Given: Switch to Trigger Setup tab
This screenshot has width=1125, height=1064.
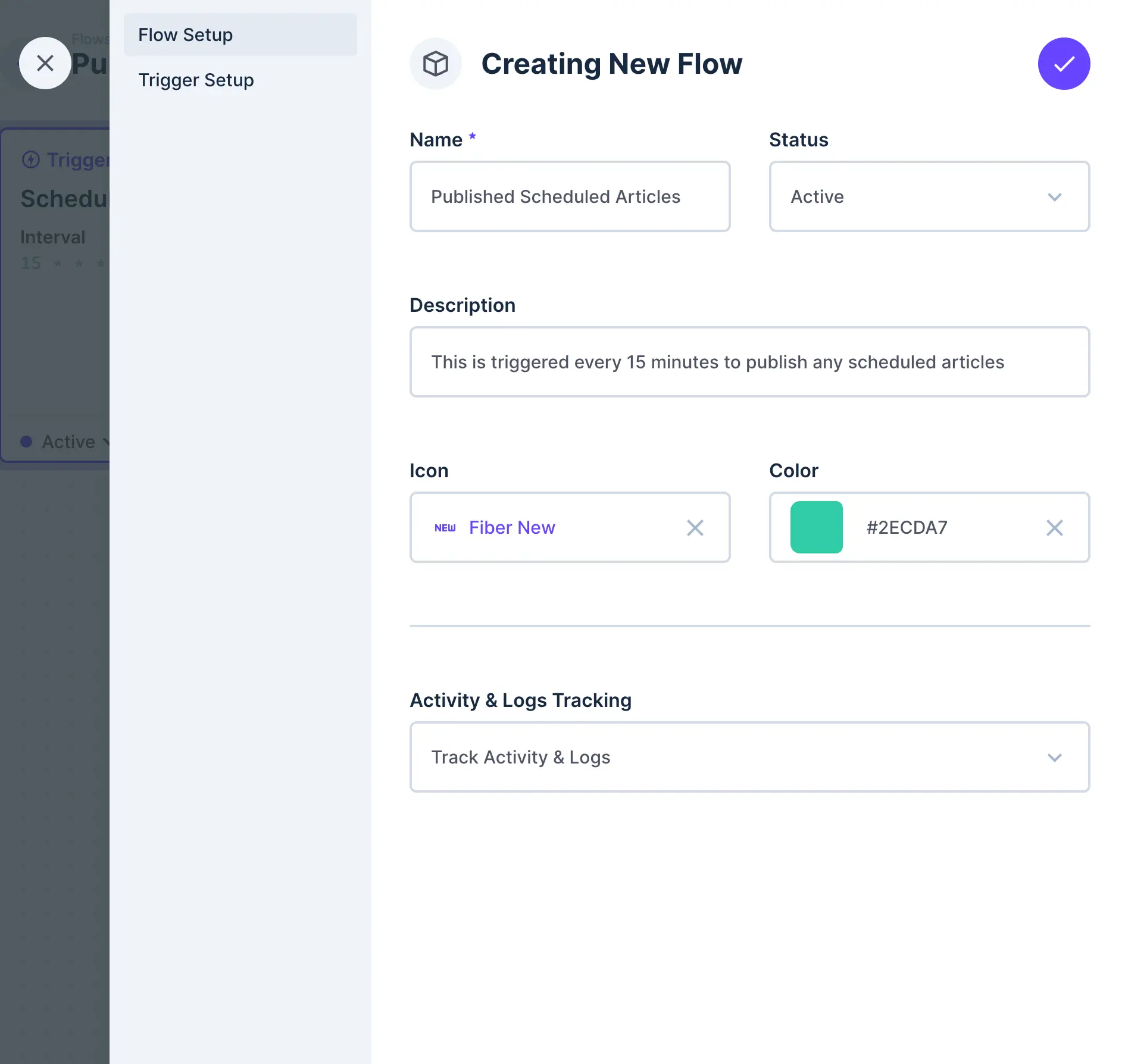Looking at the screenshot, I should tap(196, 80).
